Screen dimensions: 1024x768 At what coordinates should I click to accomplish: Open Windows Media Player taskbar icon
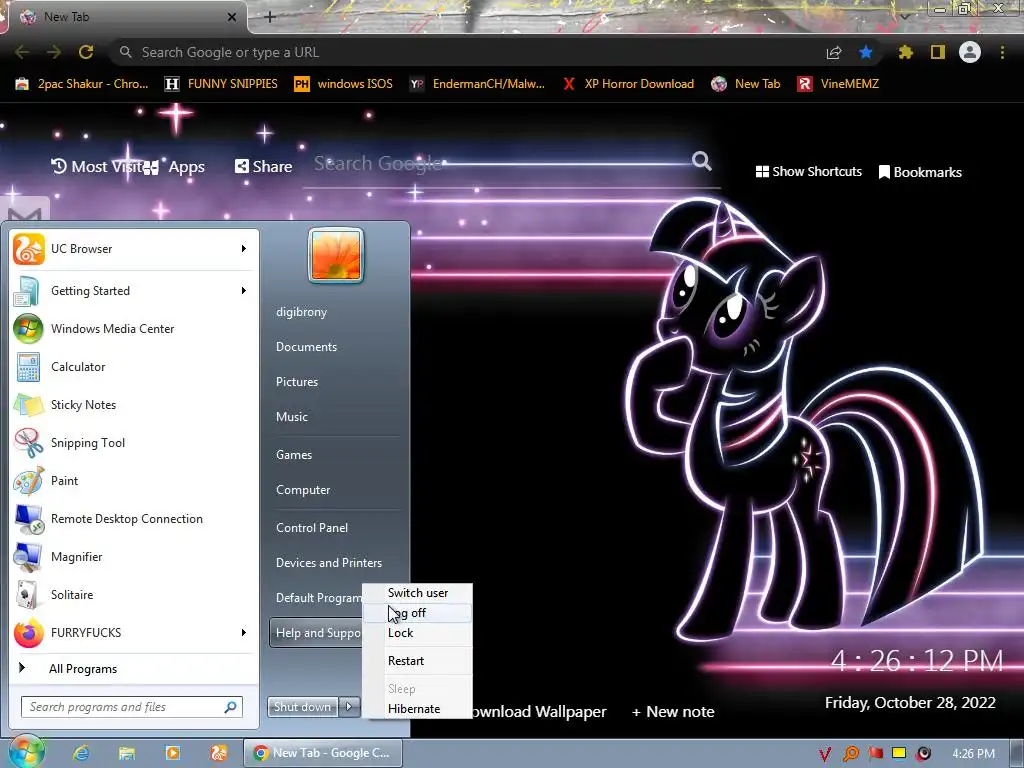[172, 753]
